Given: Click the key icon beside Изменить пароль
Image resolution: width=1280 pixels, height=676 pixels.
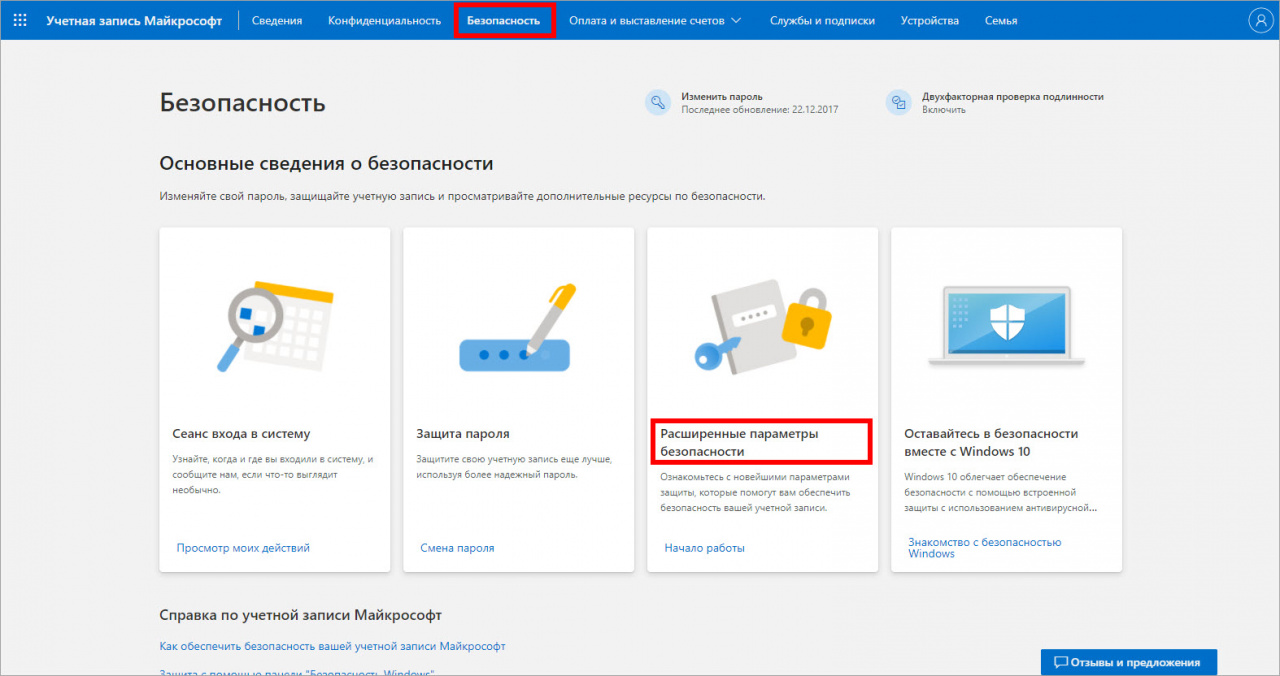Looking at the screenshot, I should 657,102.
